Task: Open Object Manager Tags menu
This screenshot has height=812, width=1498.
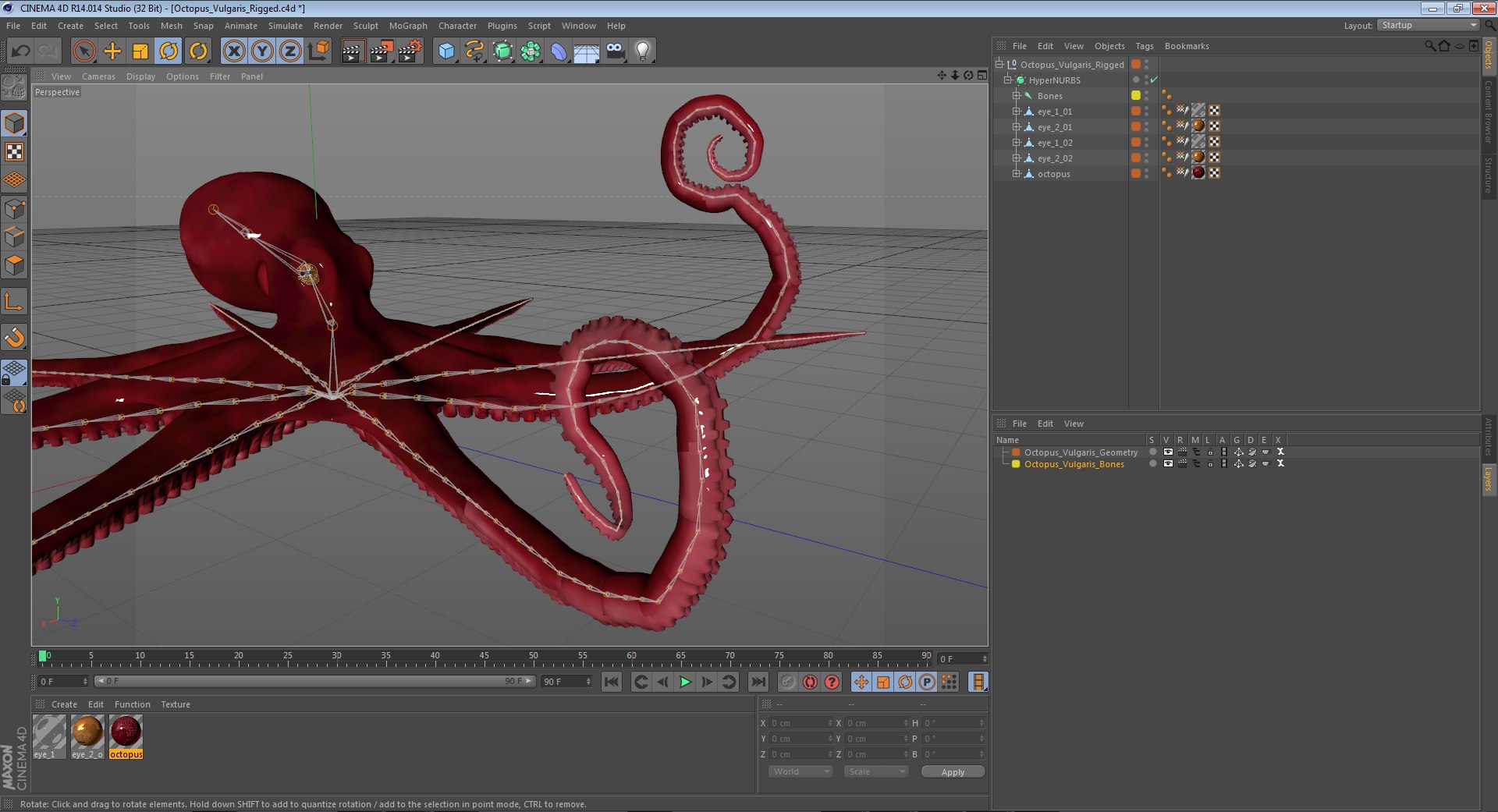Action: click(x=1144, y=46)
